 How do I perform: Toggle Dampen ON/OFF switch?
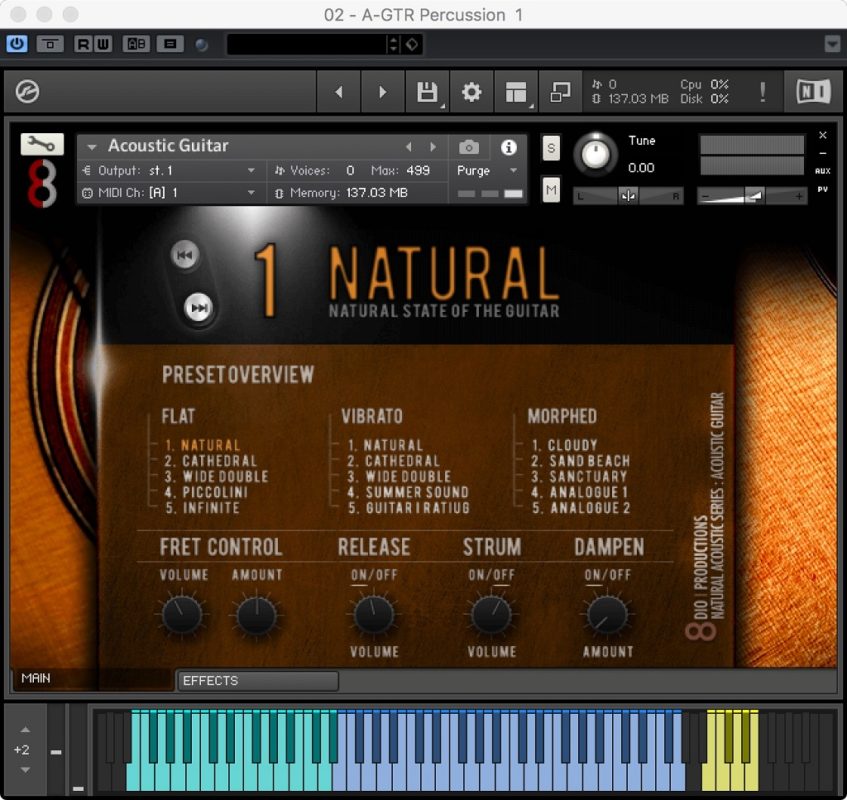[608, 577]
